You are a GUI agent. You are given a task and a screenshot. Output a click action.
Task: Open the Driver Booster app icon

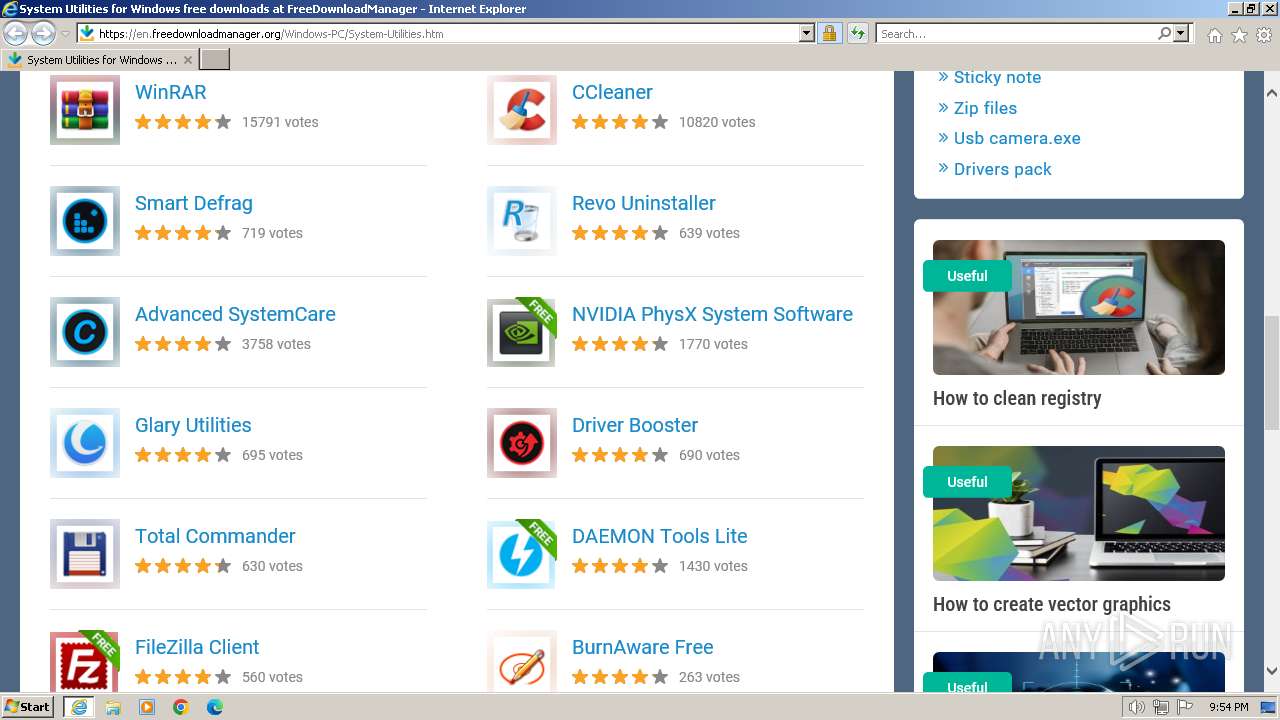[x=522, y=443]
